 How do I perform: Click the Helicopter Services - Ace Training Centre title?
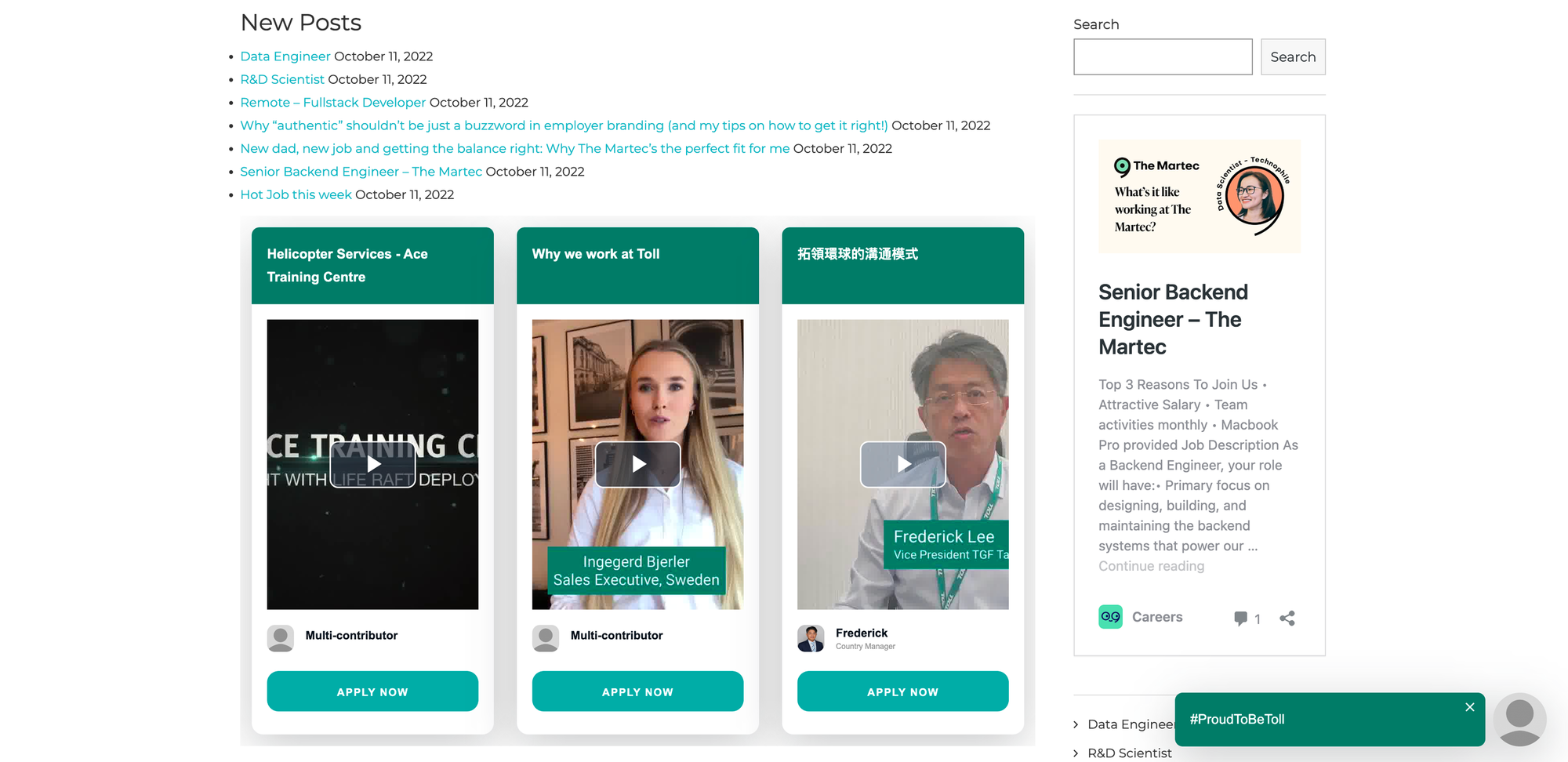click(x=347, y=265)
